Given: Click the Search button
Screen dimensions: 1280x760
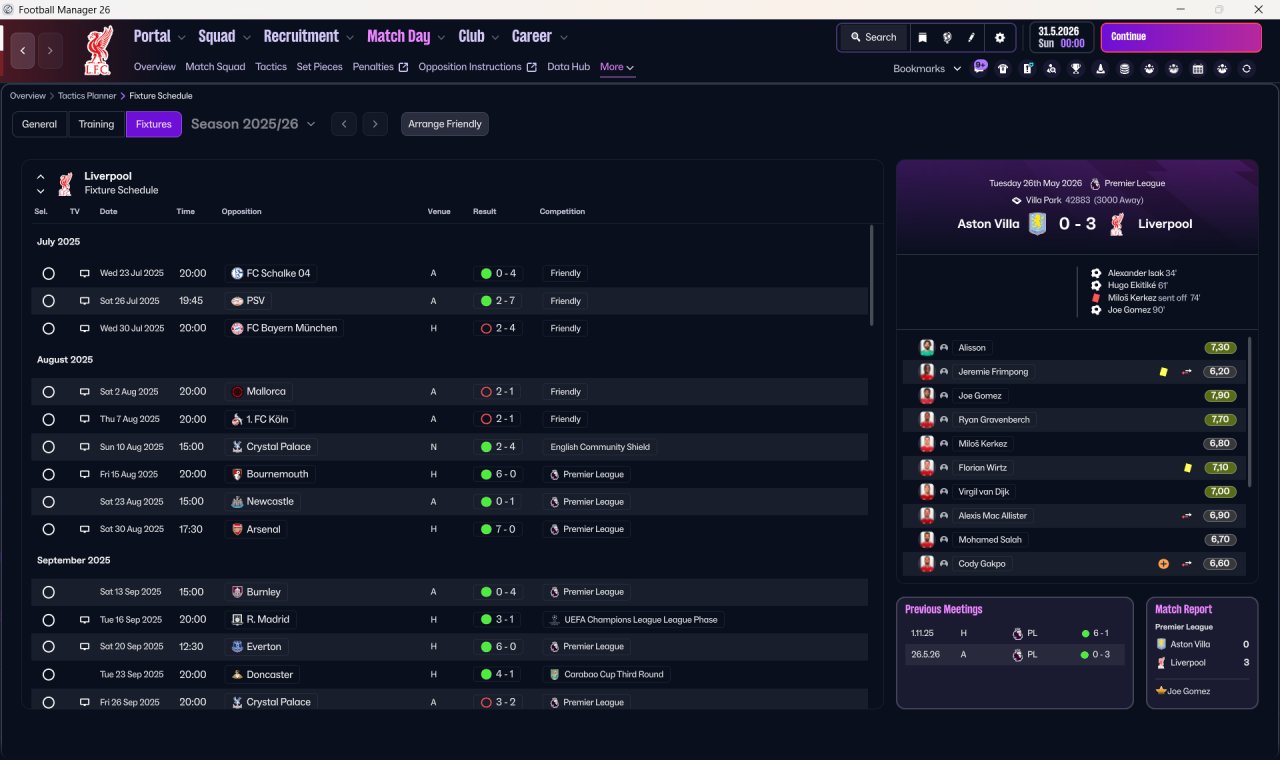Looking at the screenshot, I should [x=873, y=37].
